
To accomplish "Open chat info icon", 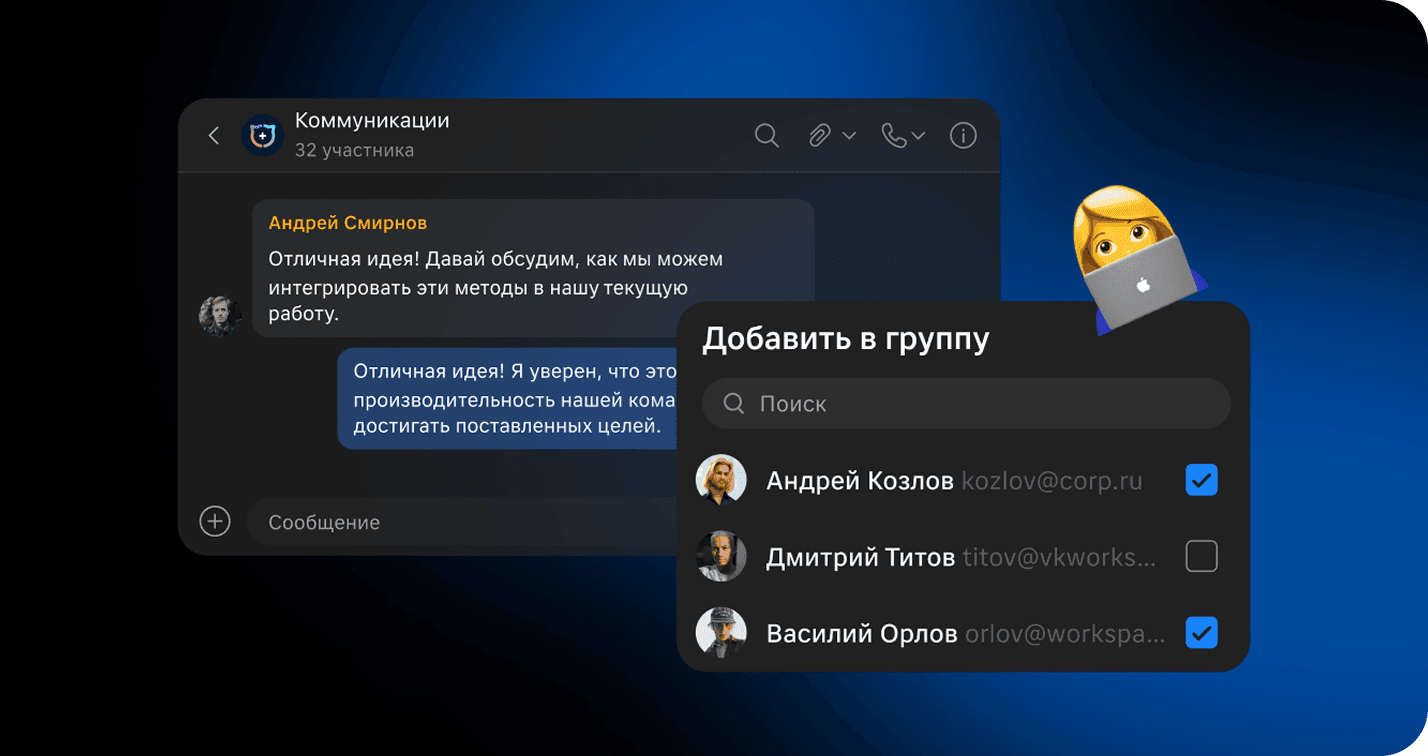I will 963,136.
